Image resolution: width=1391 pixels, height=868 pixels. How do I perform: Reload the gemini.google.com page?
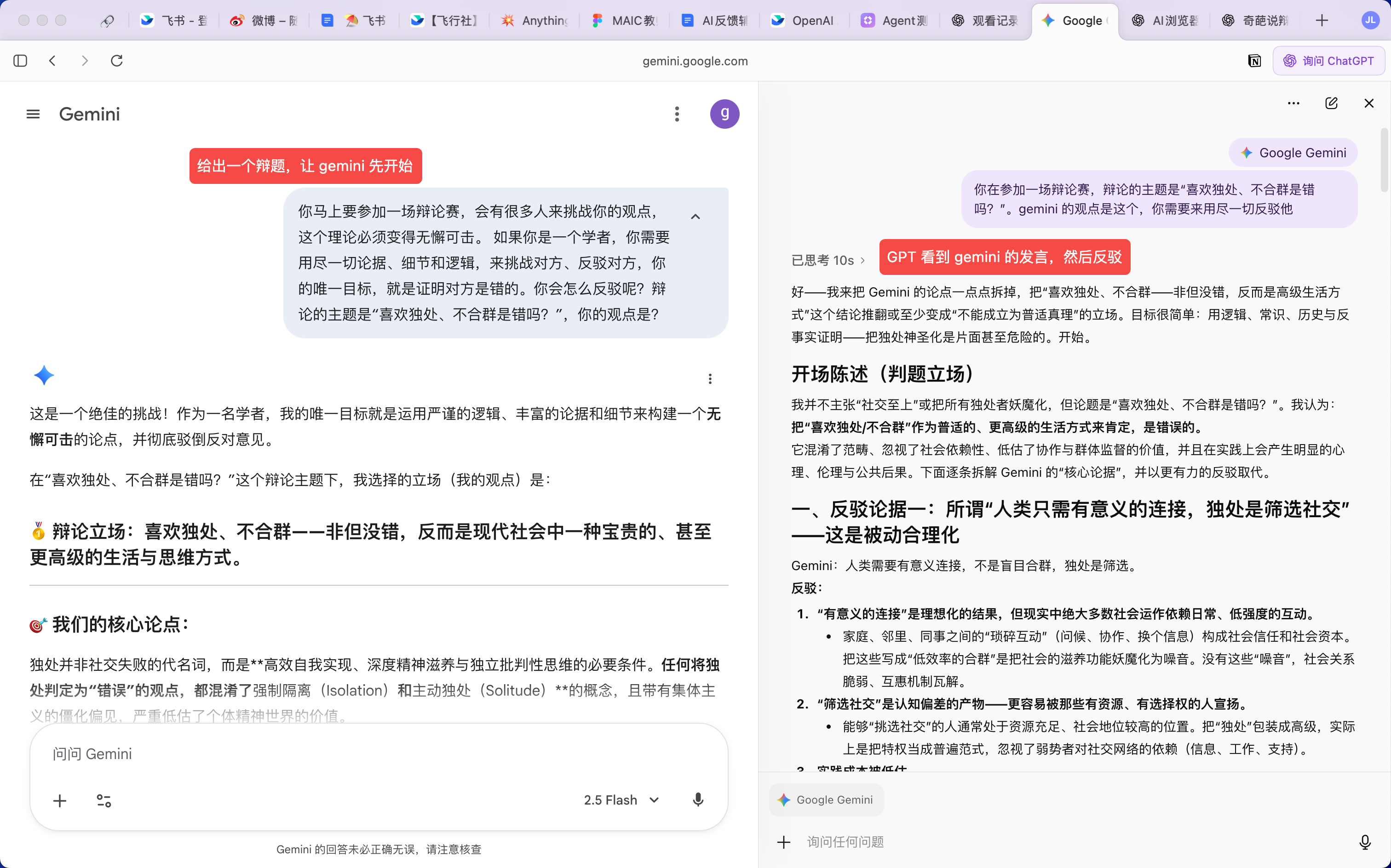click(x=116, y=61)
